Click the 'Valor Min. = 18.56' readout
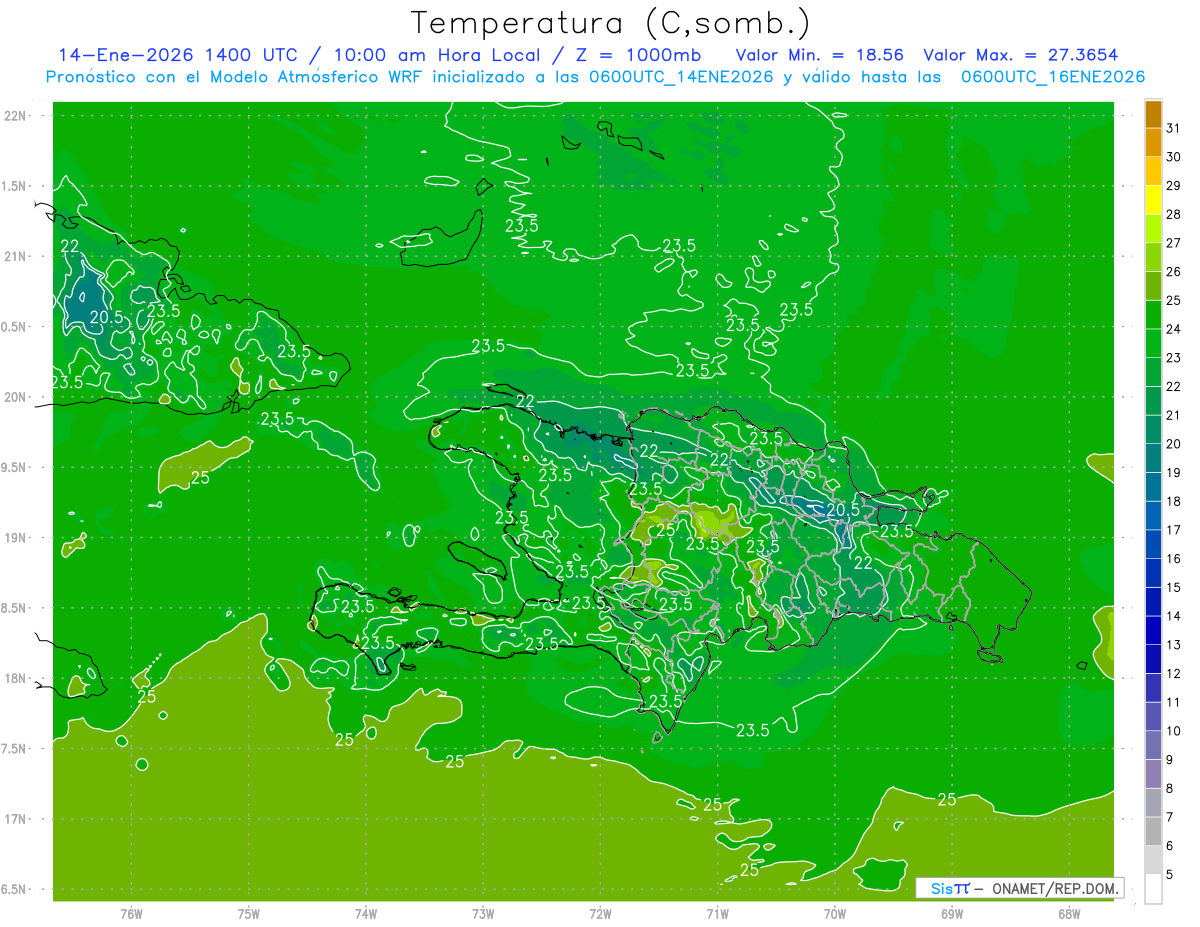 click(821, 55)
